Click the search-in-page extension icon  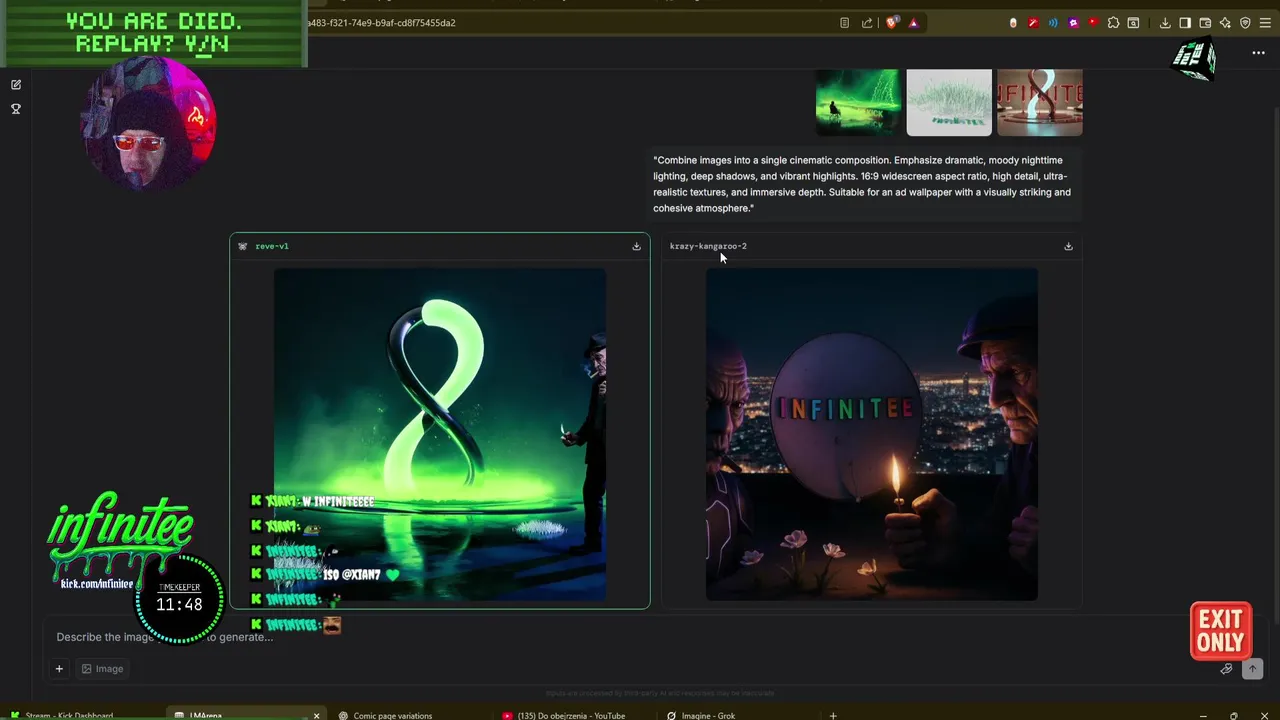(x=1133, y=23)
